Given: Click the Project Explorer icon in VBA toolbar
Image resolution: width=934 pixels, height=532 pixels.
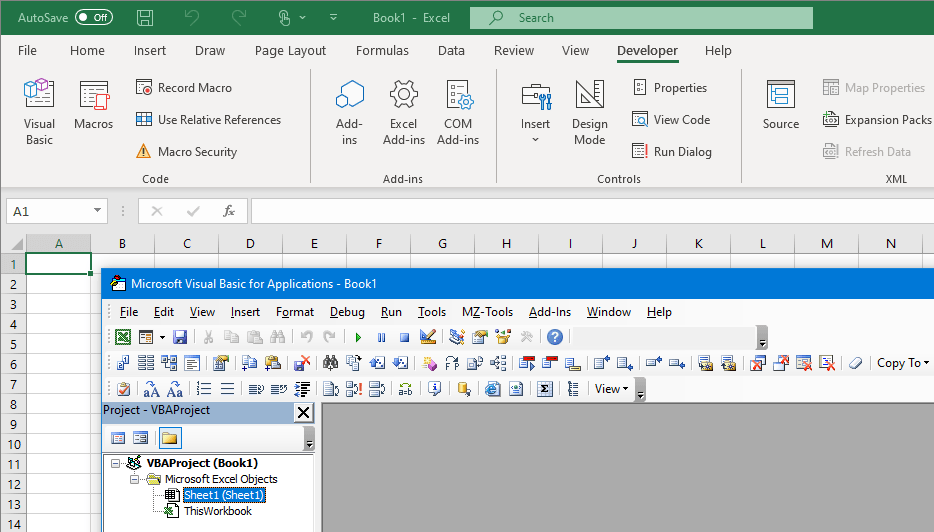Looking at the screenshot, I should [457, 337].
